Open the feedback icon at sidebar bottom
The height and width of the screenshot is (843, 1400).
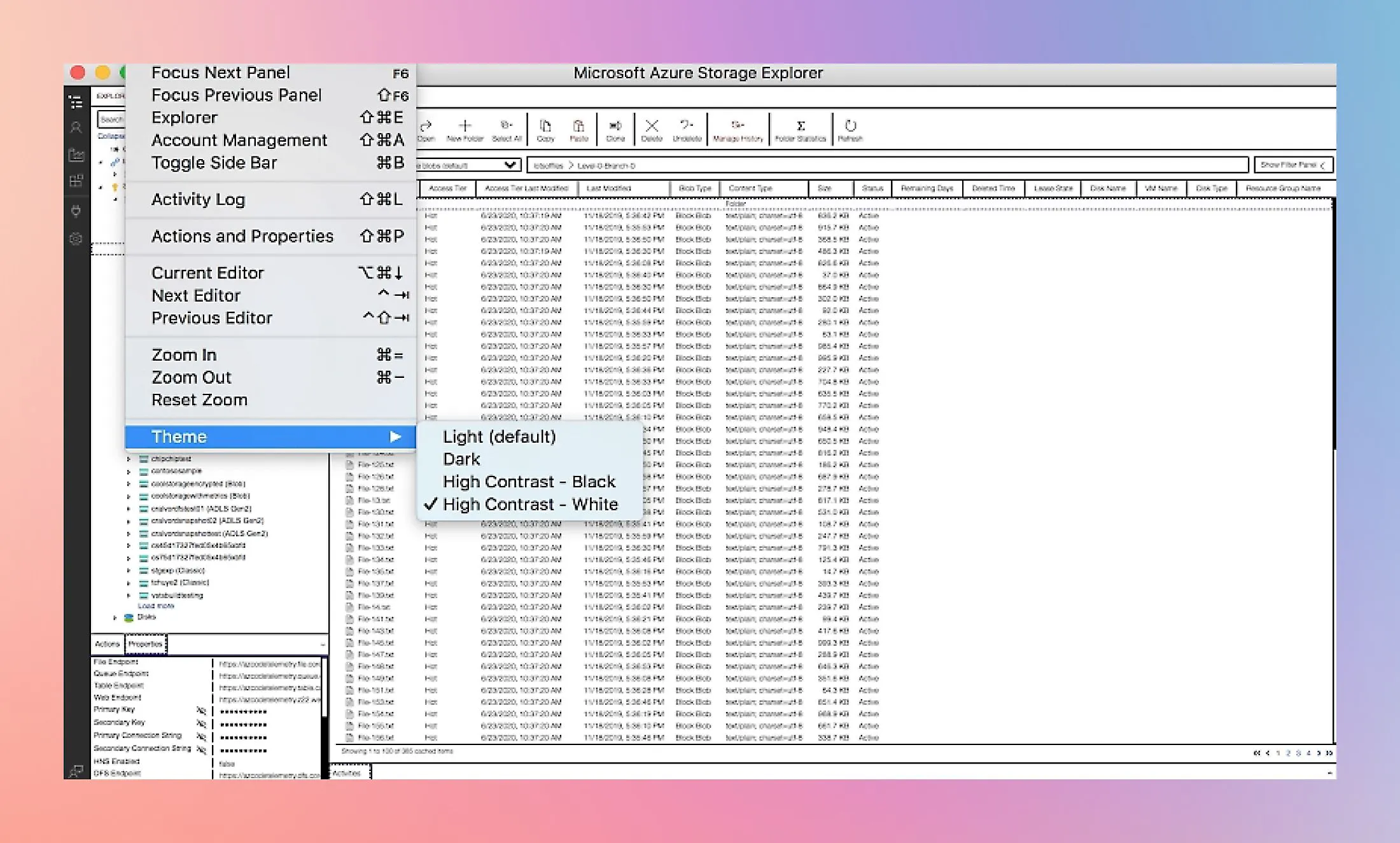(76, 770)
